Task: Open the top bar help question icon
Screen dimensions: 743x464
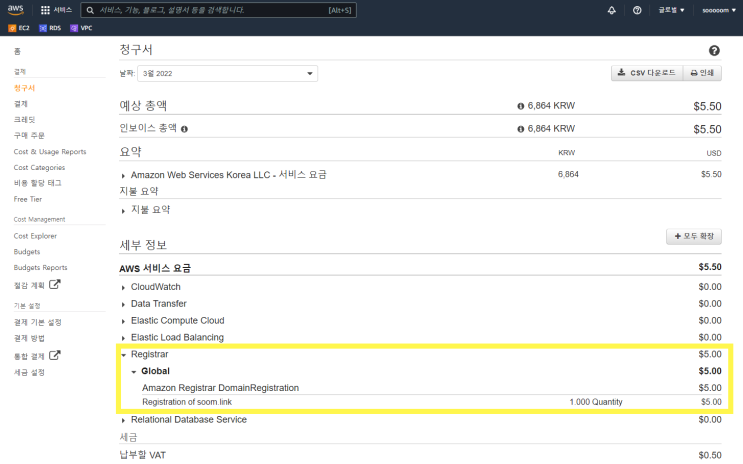Action: point(637,10)
